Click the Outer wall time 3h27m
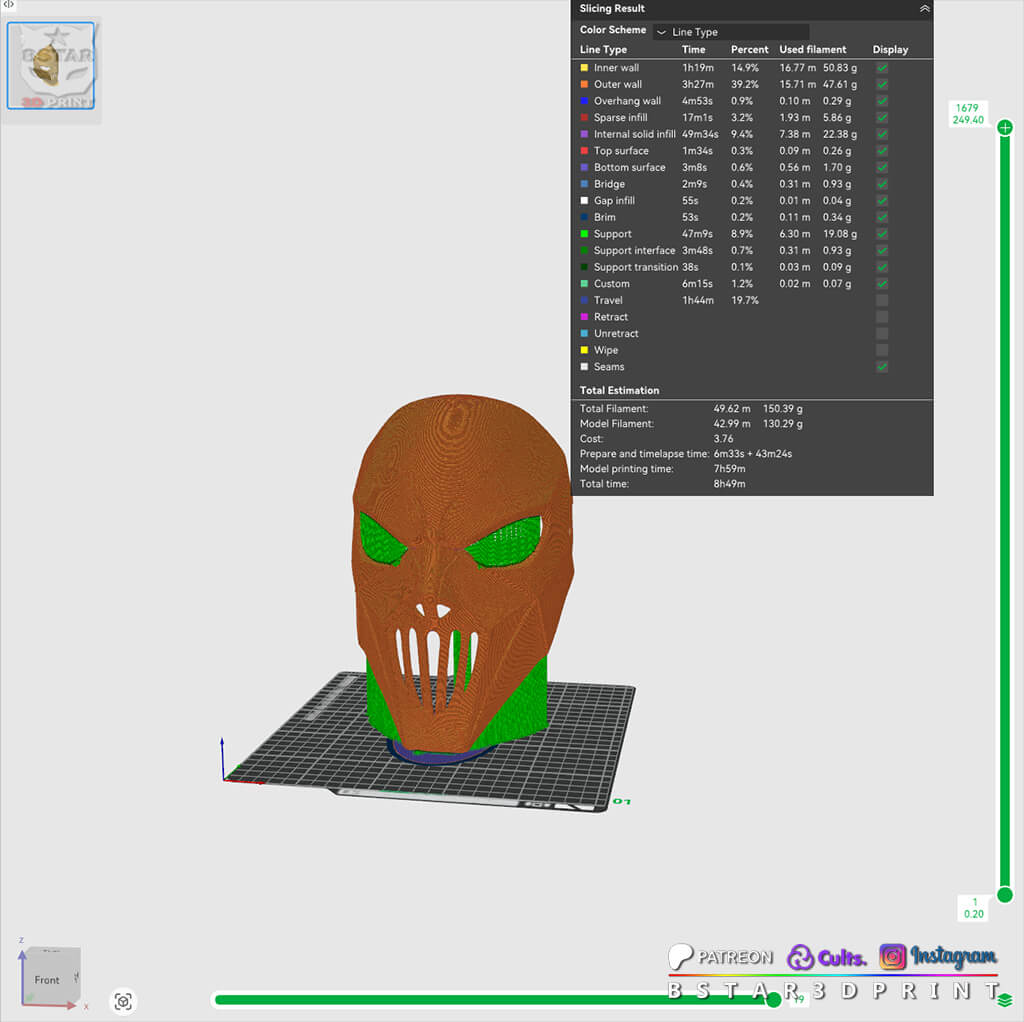The width and height of the screenshot is (1024, 1022). tap(697, 84)
